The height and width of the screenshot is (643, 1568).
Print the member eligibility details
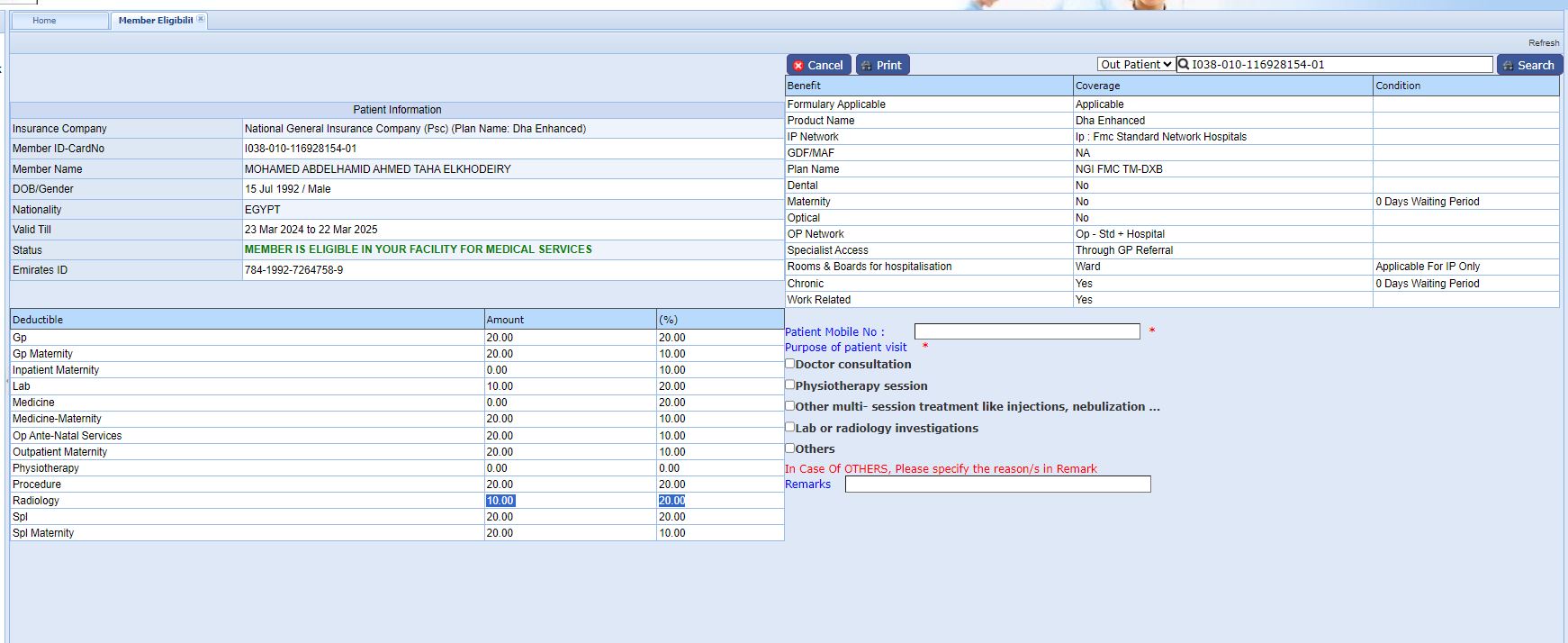click(x=882, y=65)
